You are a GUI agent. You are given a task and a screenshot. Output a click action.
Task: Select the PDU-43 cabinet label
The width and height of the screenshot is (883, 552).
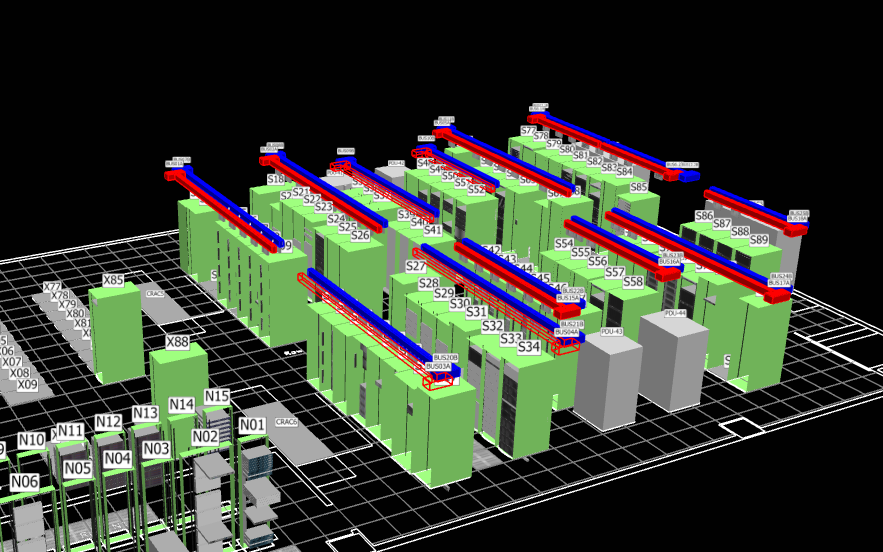tap(612, 332)
